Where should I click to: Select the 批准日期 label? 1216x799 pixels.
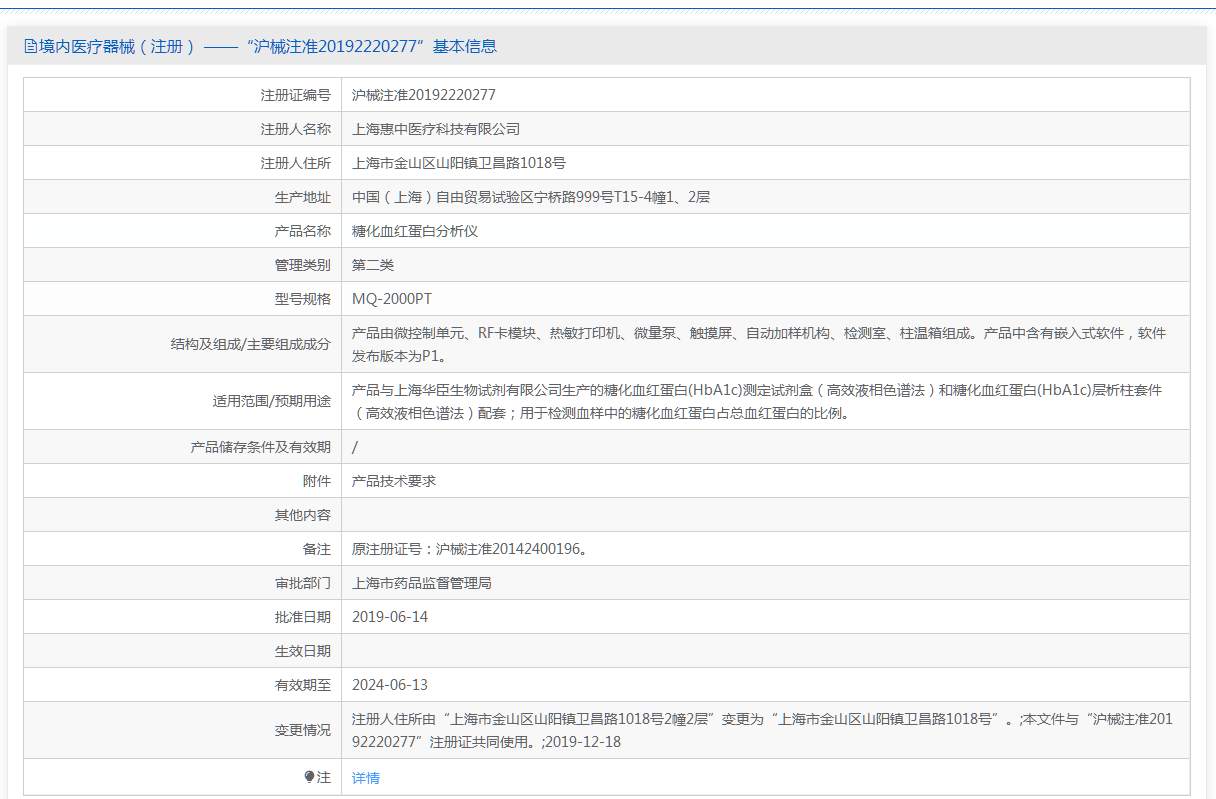[303, 617]
